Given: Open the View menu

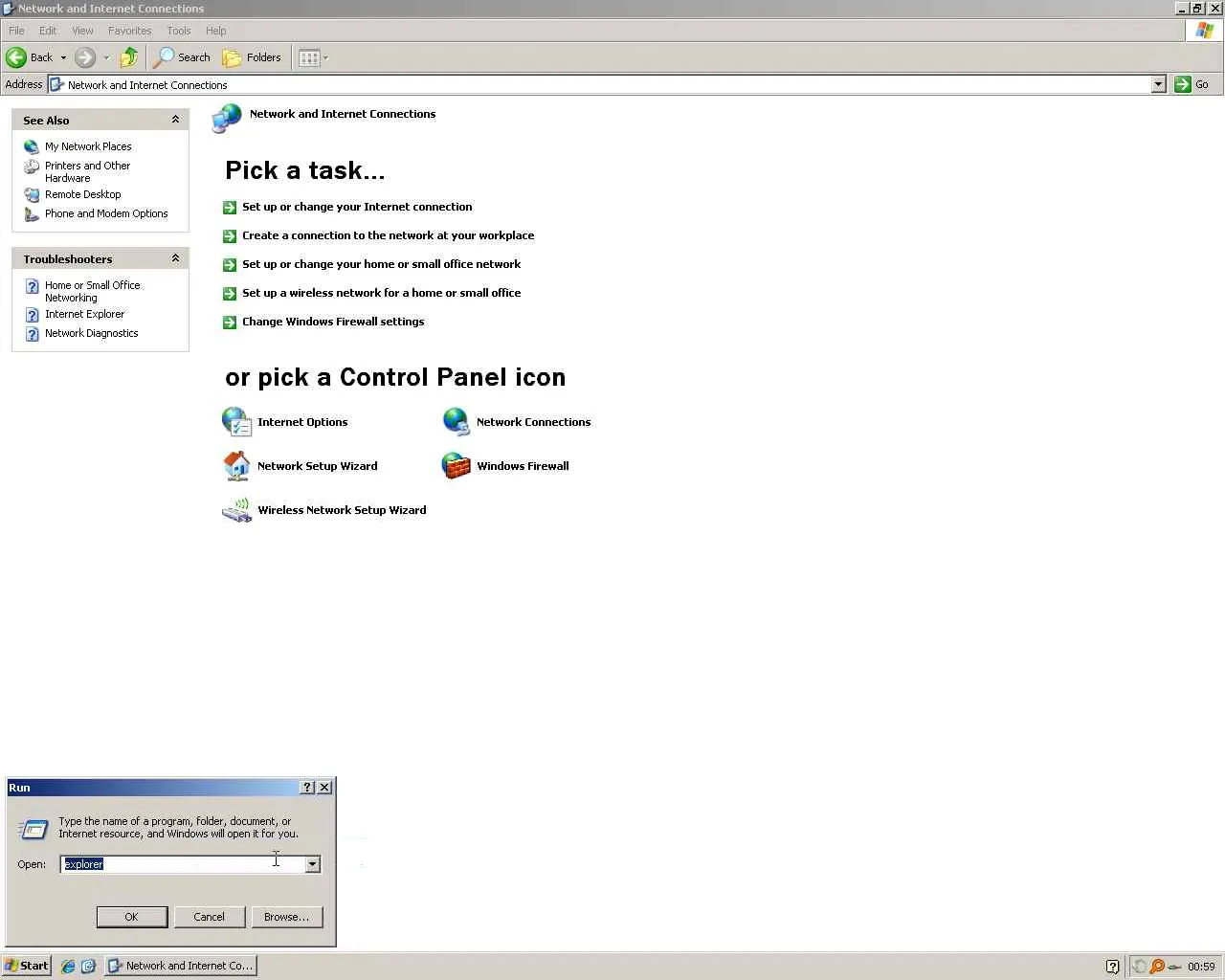Looking at the screenshot, I should [83, 31].
